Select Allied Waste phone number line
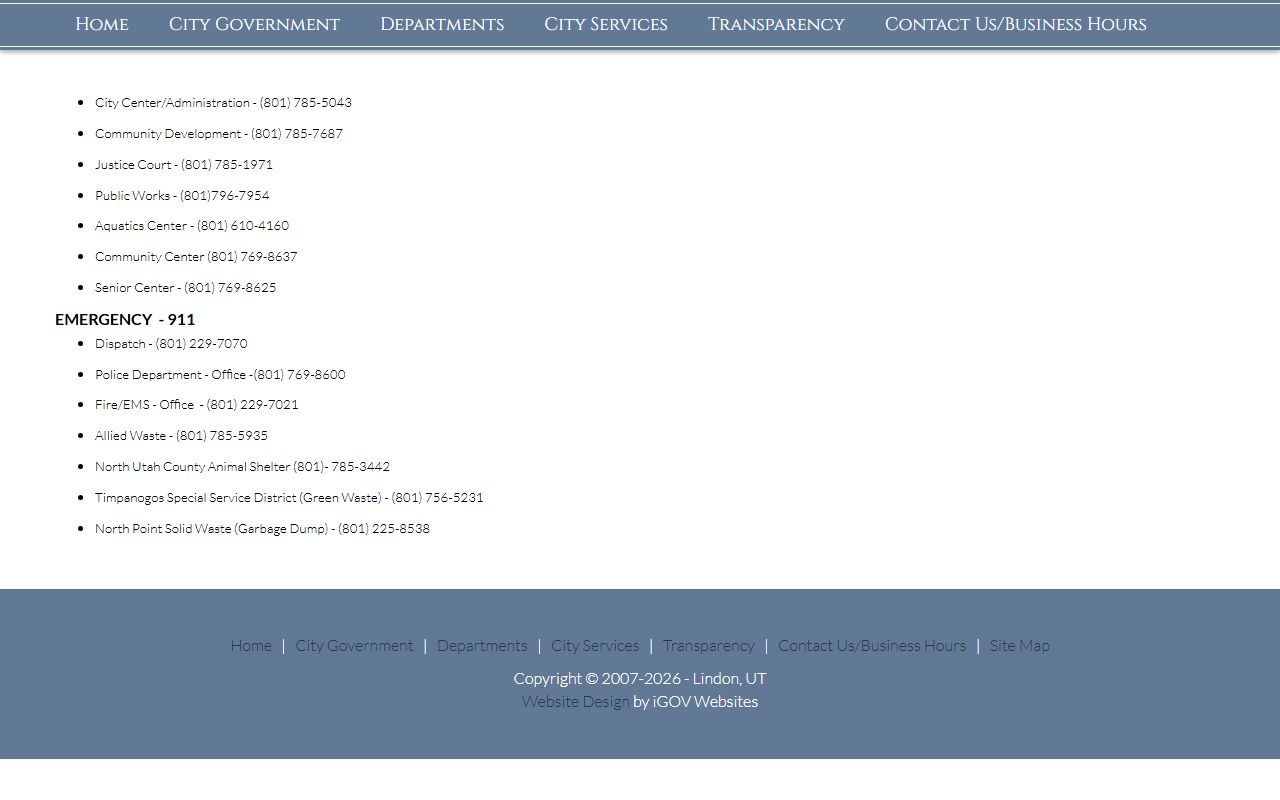 pyautogui.click(x=181, y=435)
